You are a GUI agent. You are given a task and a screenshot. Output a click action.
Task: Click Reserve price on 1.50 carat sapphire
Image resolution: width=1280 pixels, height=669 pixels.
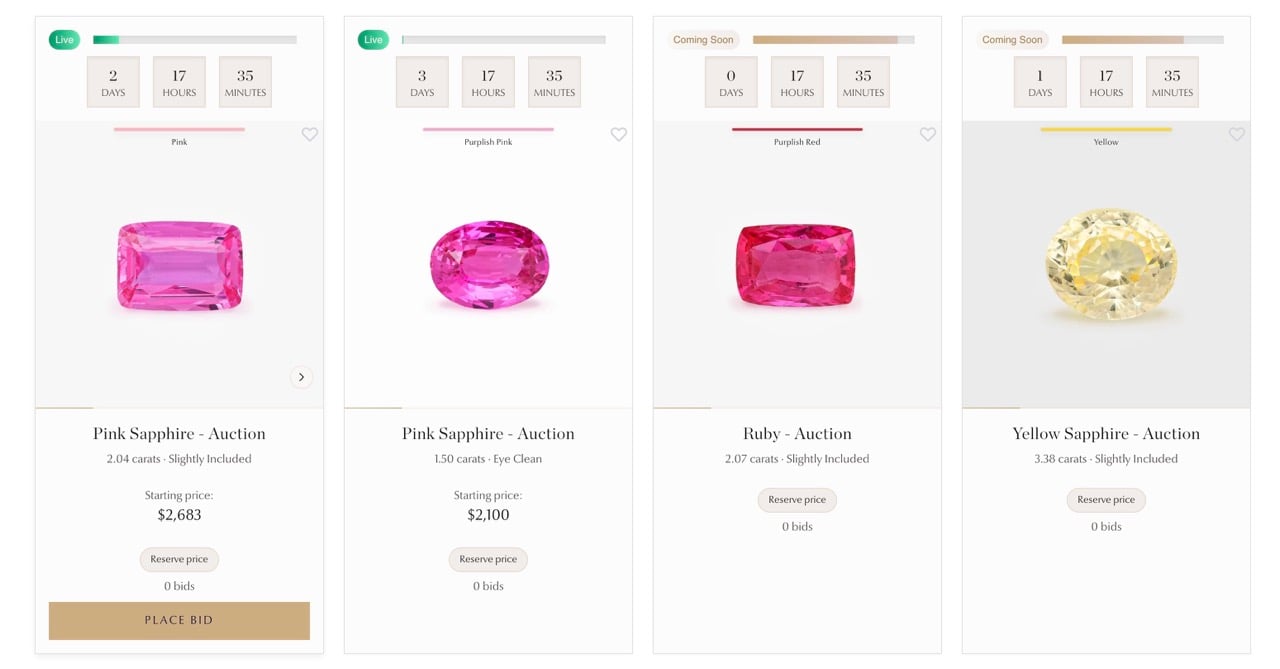tap(488, 559)
